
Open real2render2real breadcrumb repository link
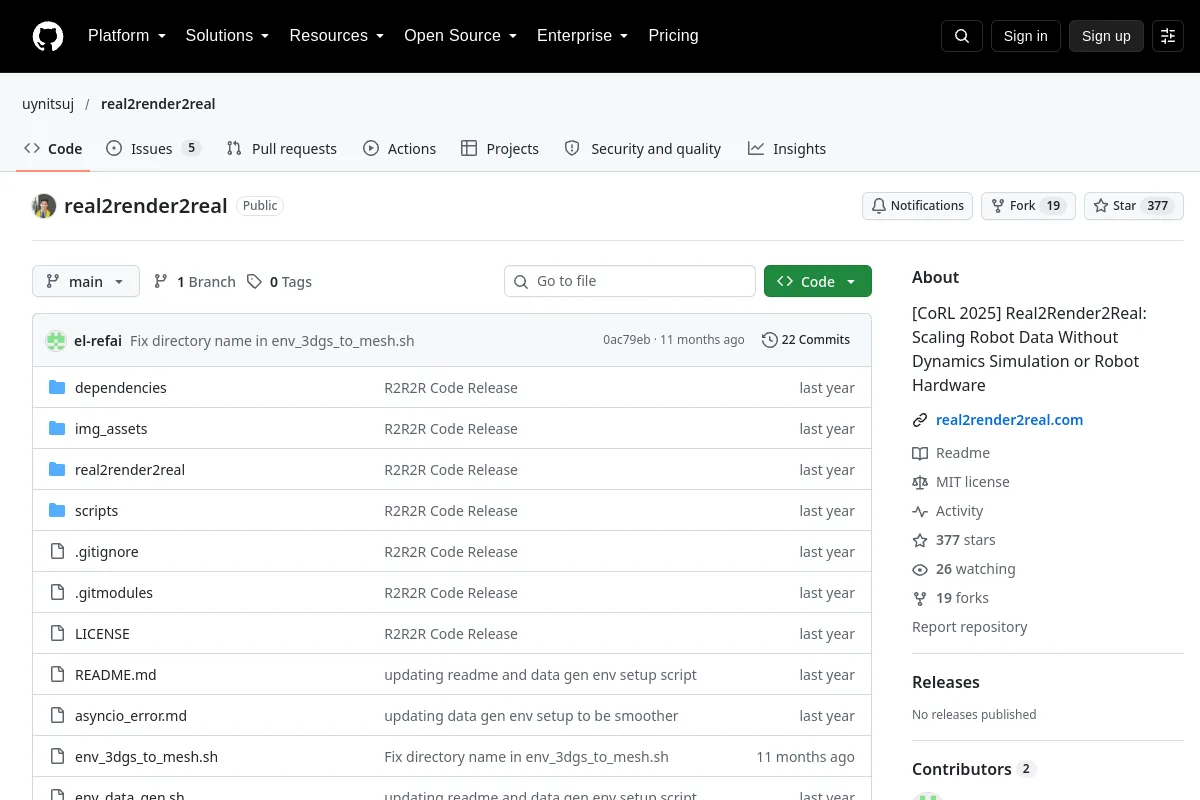click(x=158, y=104)
